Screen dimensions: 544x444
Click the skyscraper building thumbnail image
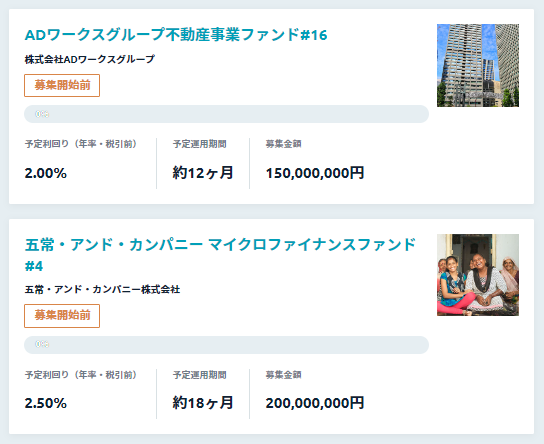[x=478, y=65]
